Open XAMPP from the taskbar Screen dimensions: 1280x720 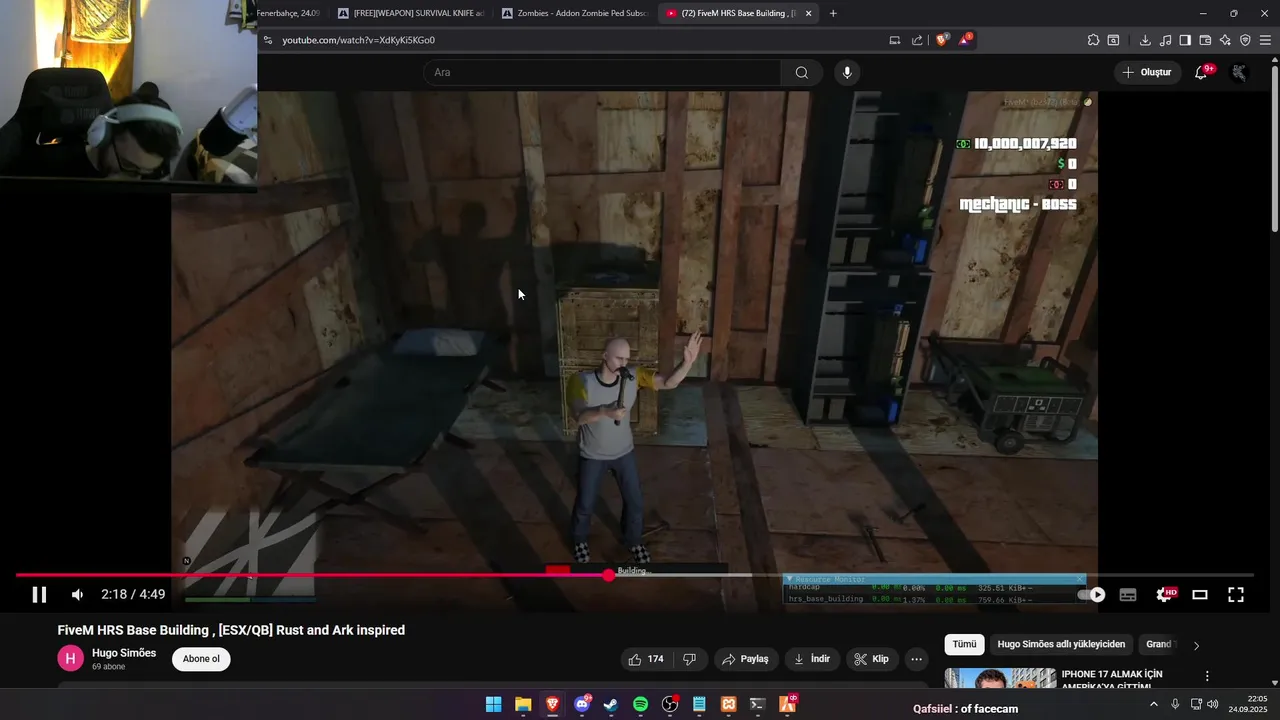click(729, 705)
